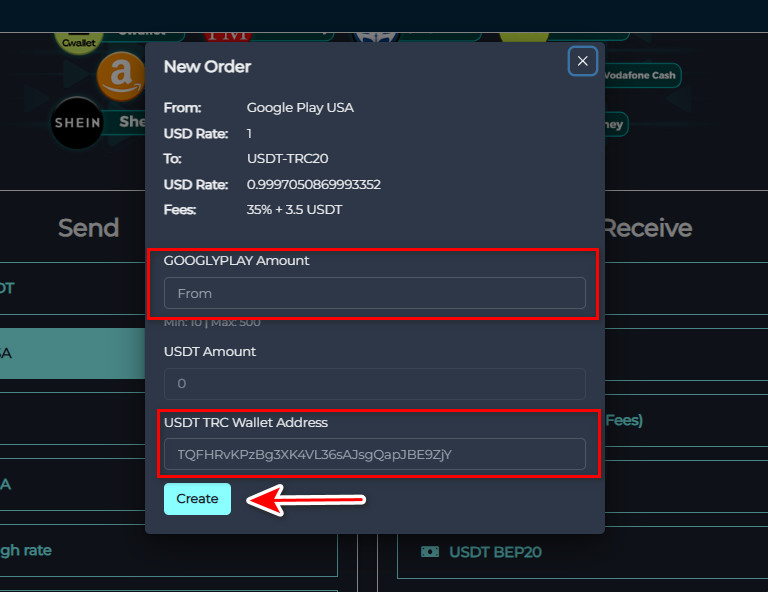Close the New Order dialog
768x592 pixels.
click(582, 61)
